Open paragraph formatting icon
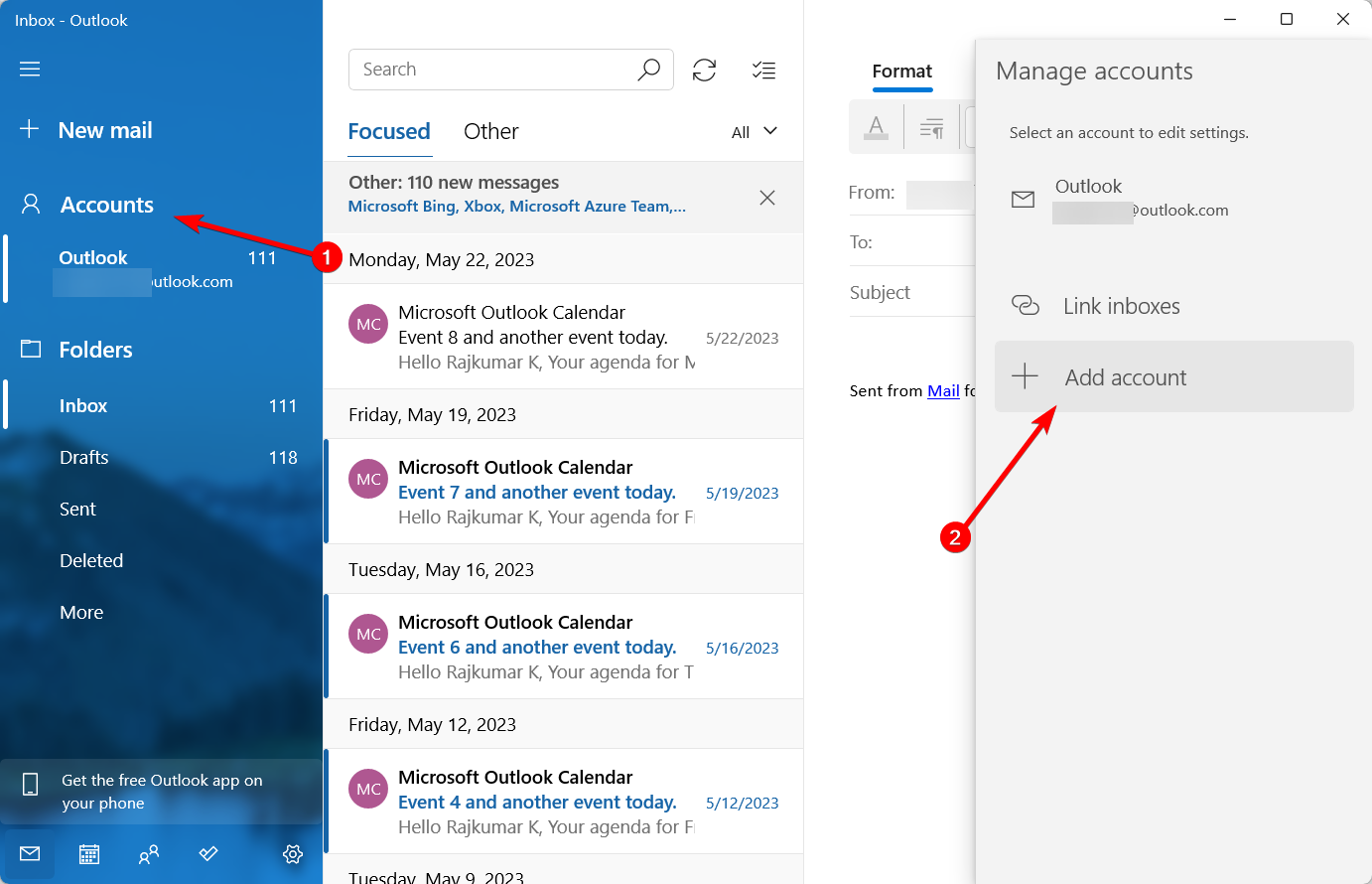 [931, 127]
